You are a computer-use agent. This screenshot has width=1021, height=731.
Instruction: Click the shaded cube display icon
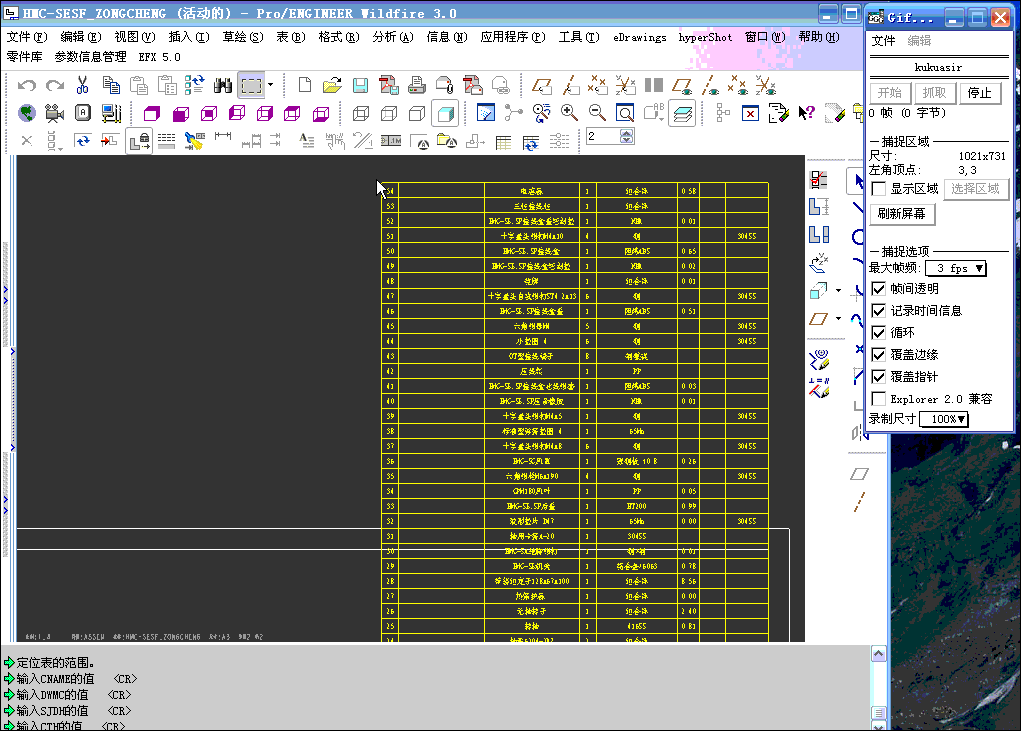(445, 113)
